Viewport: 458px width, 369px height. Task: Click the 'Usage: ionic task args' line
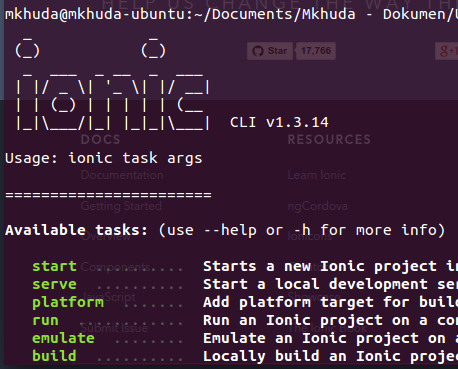(x=104, y=158)
